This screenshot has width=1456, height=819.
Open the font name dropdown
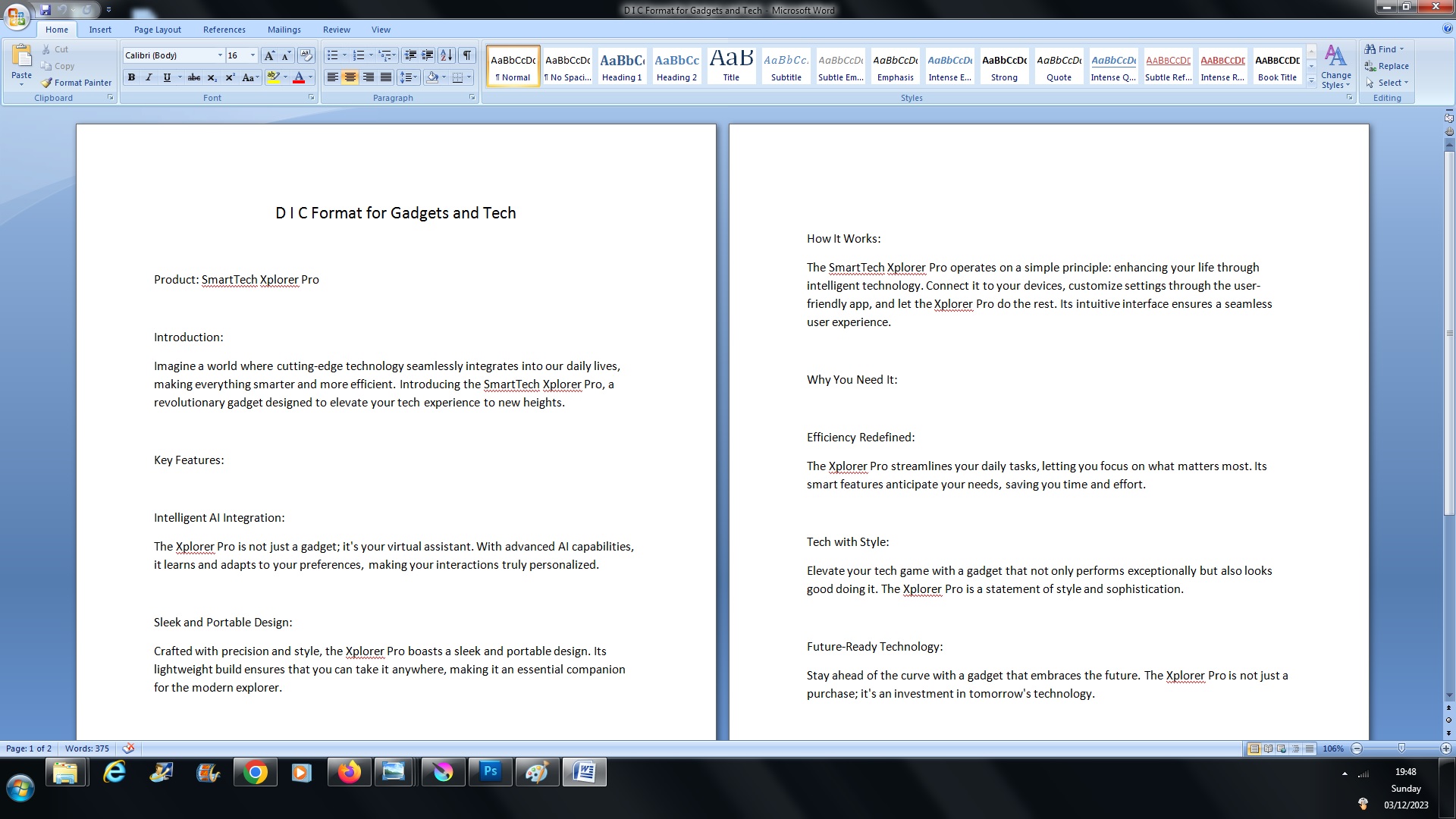(x=220, y=55)
